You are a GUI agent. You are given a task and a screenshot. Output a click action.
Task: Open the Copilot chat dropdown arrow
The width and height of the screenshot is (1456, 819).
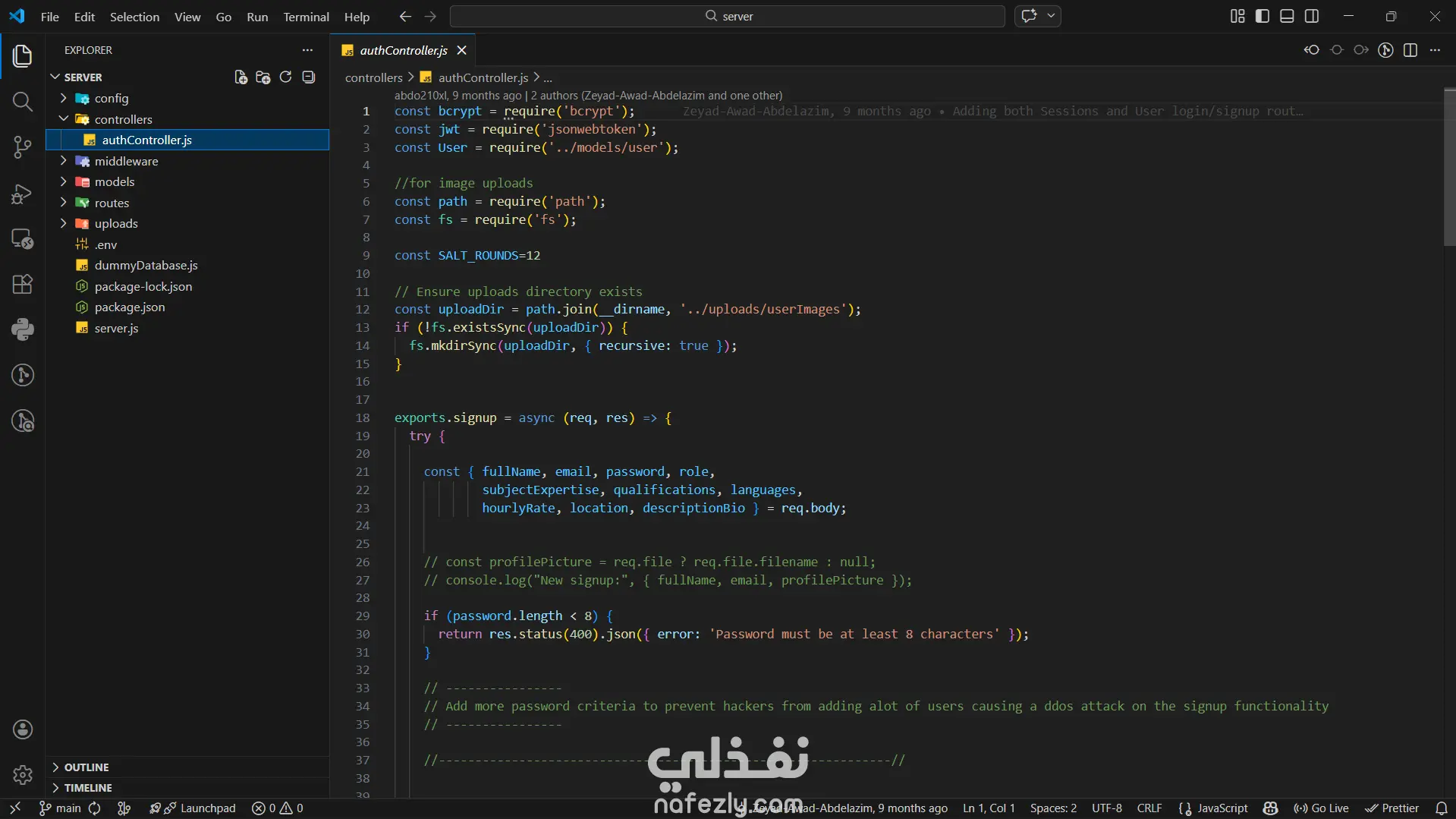tap(1051, 16)
